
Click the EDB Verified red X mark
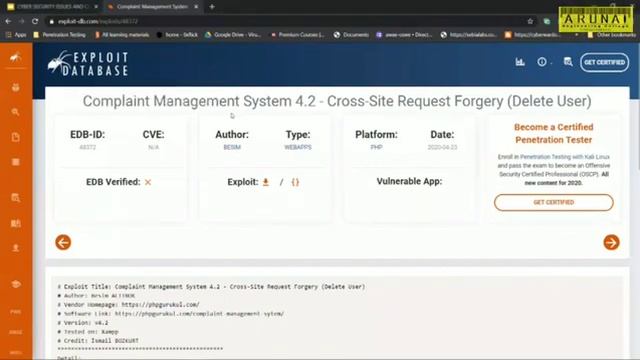(x=148, y=182)
